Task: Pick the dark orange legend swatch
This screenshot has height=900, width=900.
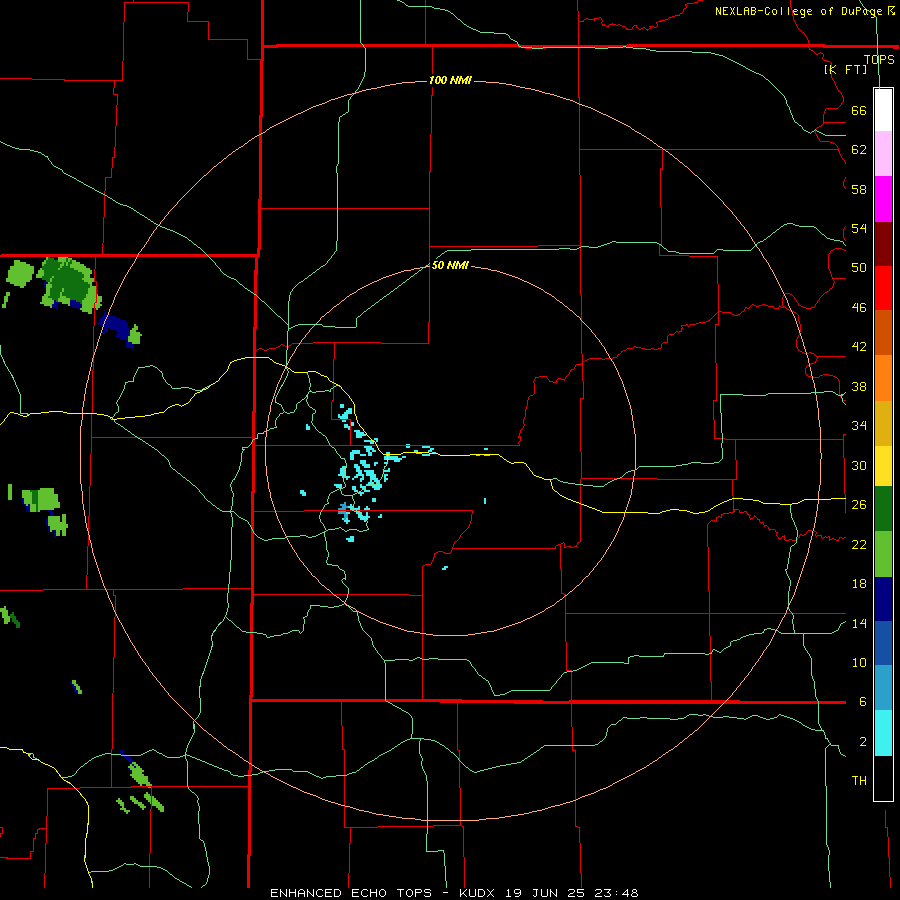Action: 883,332
